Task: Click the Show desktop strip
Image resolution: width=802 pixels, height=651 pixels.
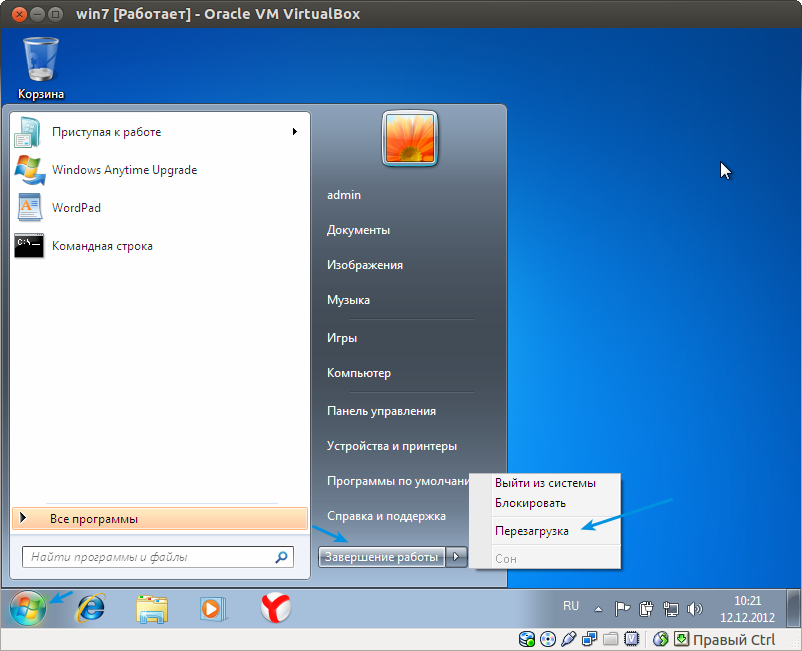Action: point(793,609)
